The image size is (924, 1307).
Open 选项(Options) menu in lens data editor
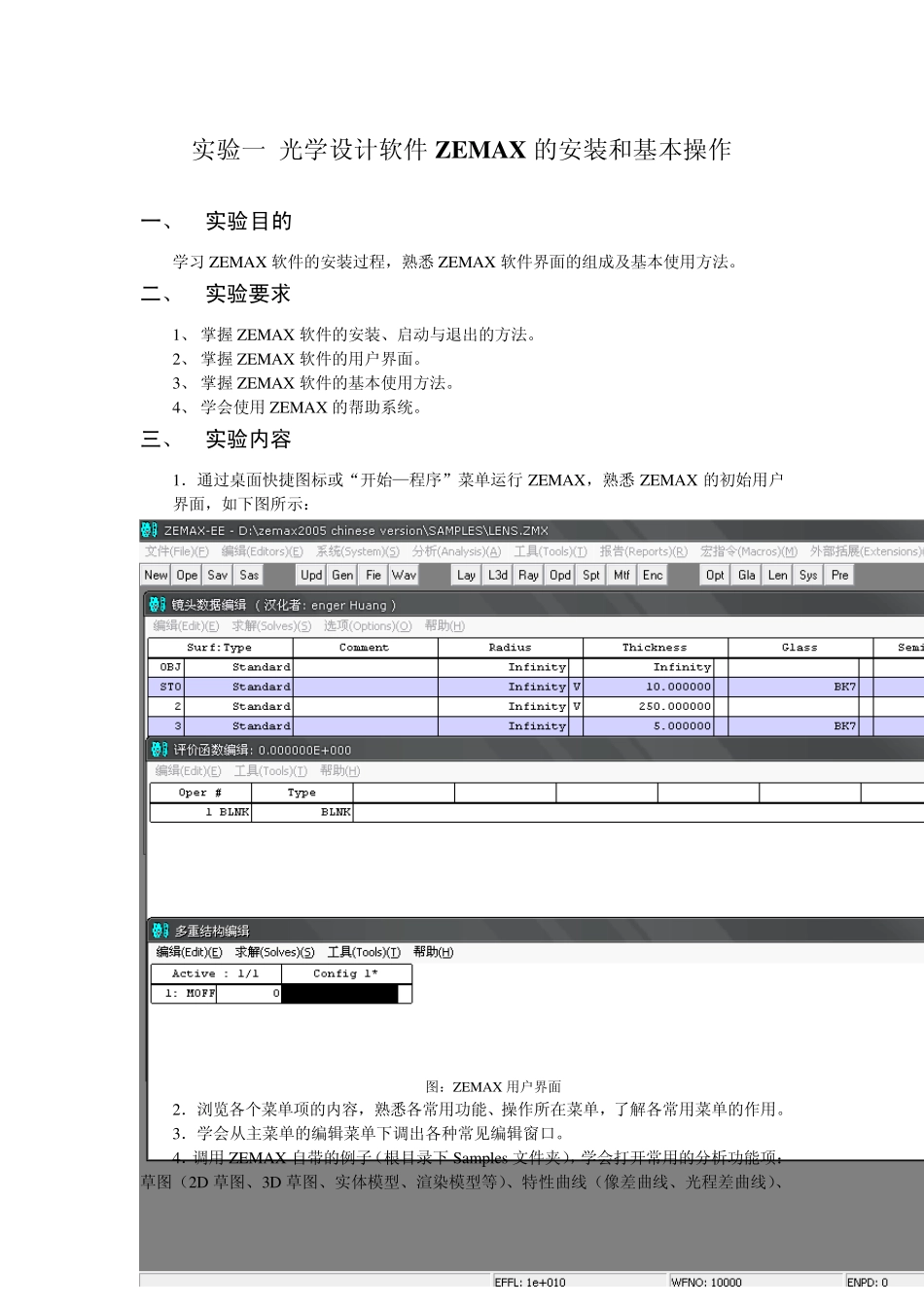coord(368,626)
